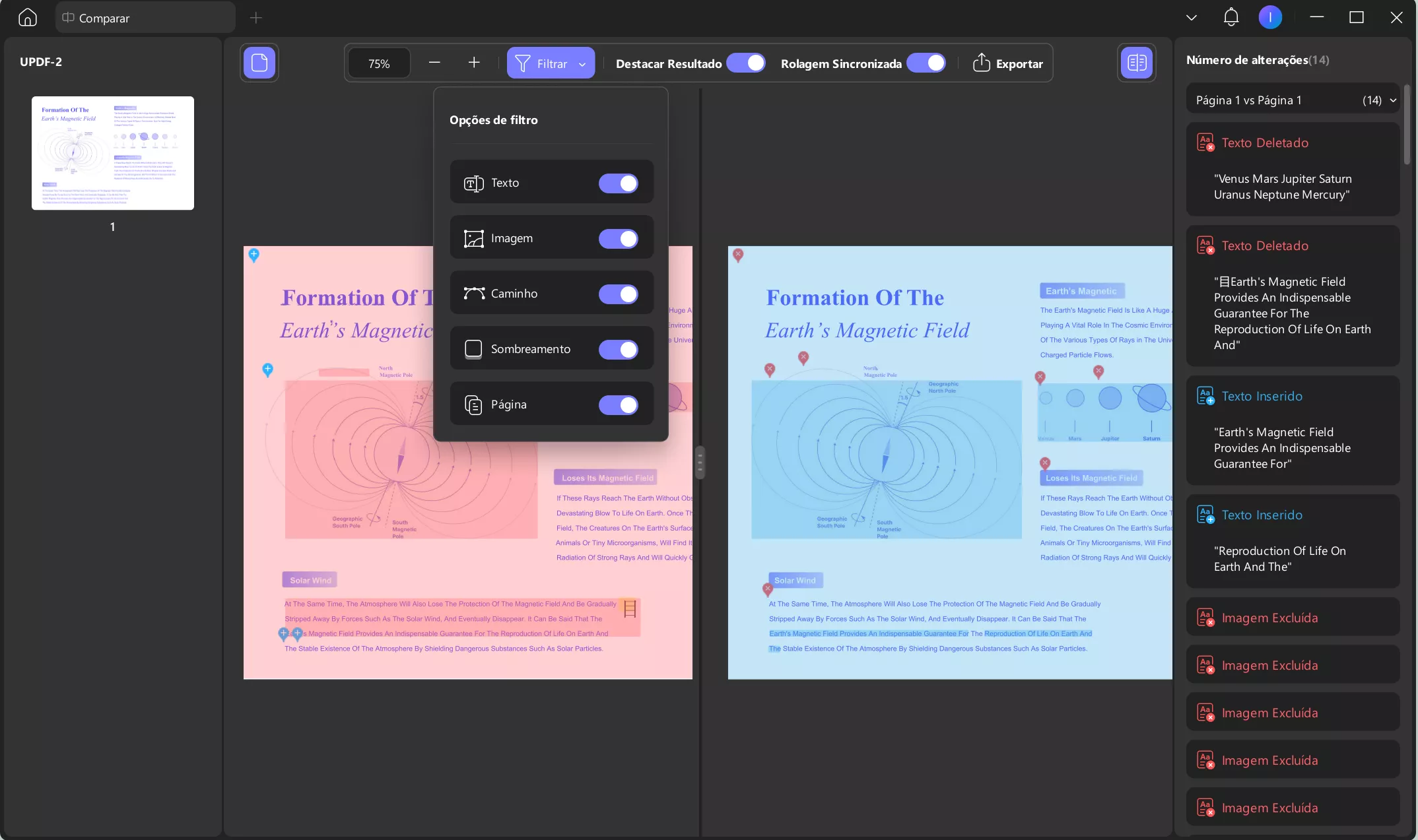
Task: Select page 1 thumbnail in UPDF-2 panel
Action: (x=113, y=153)
